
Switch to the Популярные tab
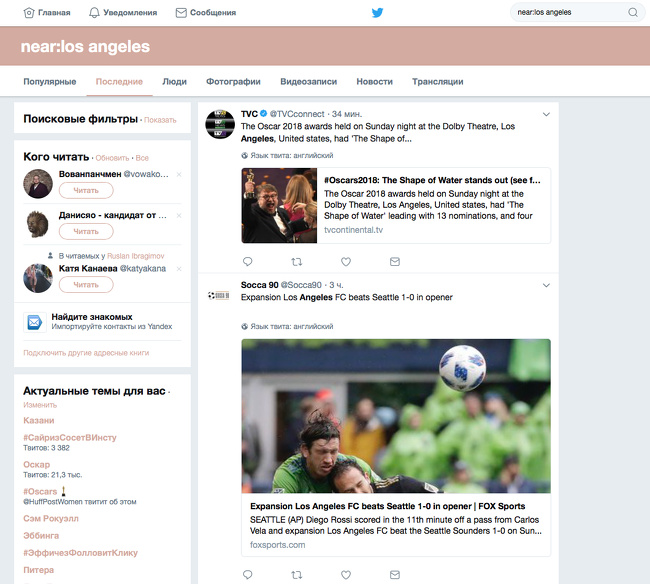[49, 82]
